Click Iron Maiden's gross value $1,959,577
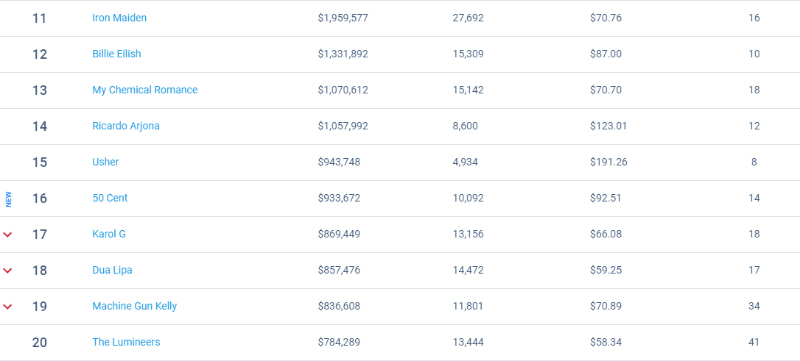 (x=343, y=18)
